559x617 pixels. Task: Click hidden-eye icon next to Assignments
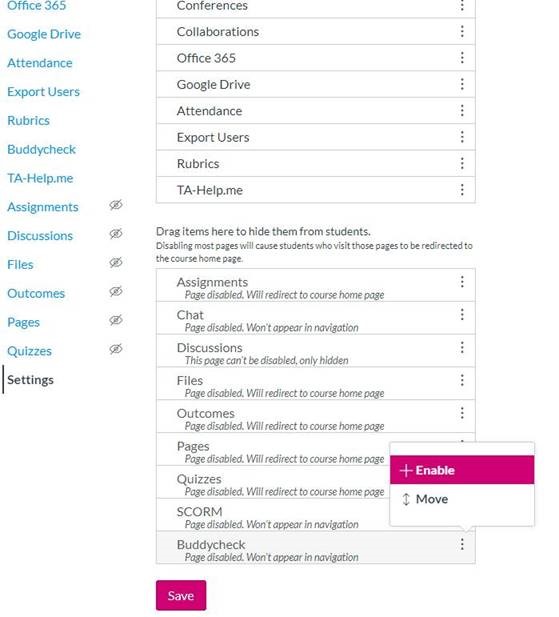[116, 205]
